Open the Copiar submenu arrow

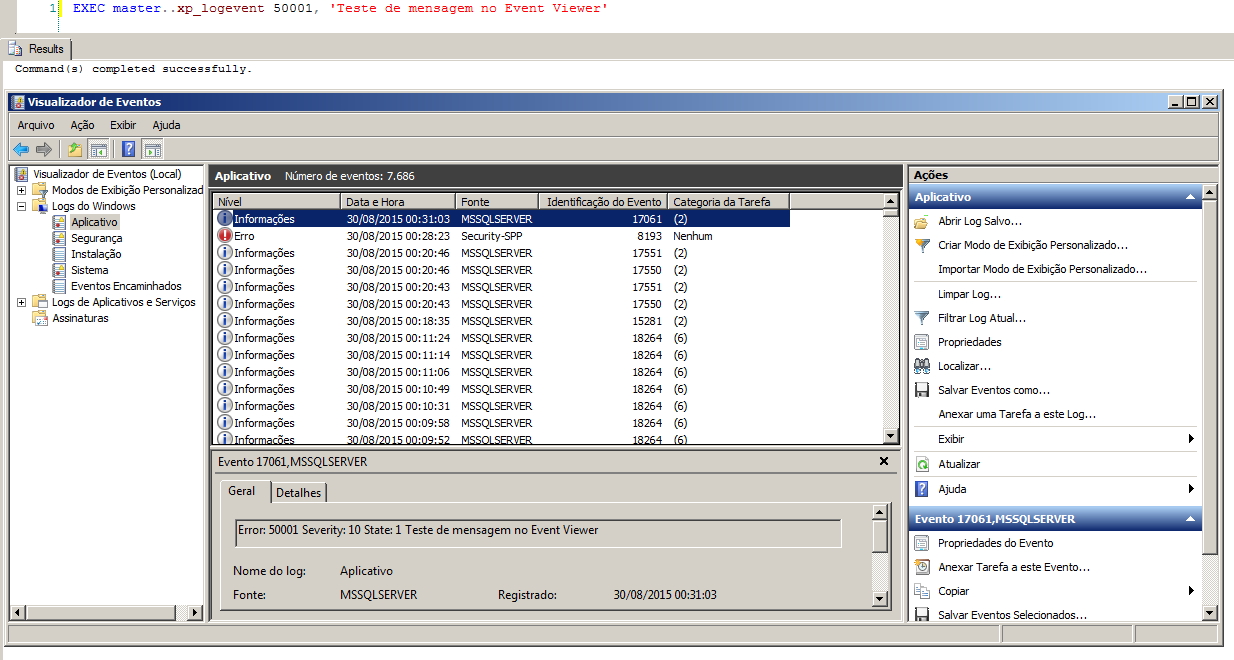[1191, 591]
